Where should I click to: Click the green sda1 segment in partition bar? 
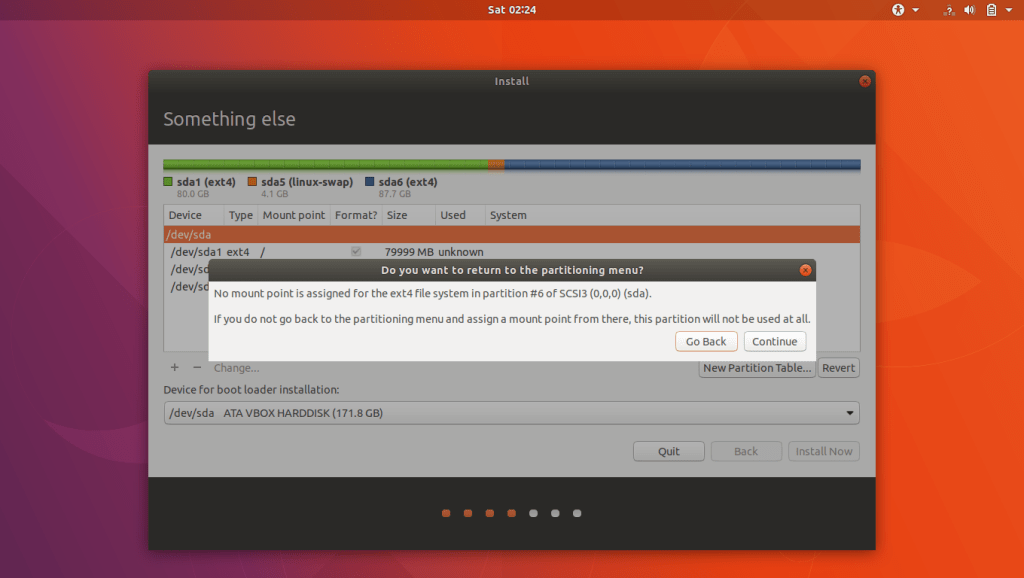325,164
